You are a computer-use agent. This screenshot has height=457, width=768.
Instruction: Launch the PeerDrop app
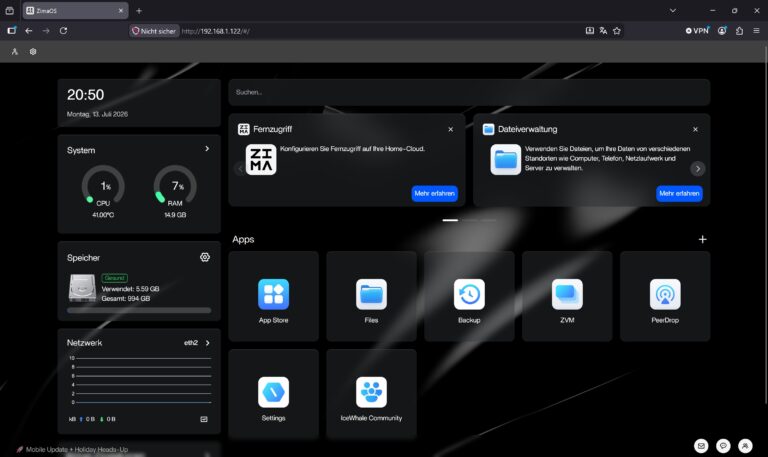665,296
